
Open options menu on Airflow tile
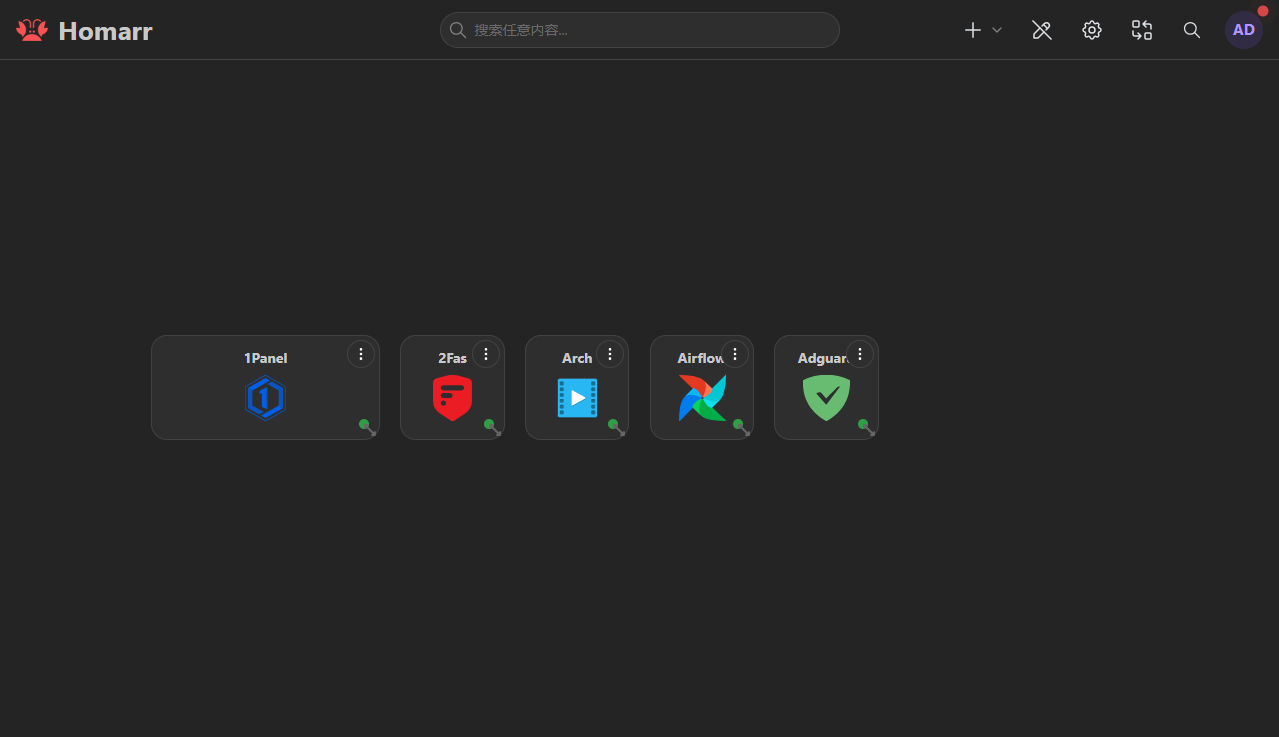tap(735, 354)
